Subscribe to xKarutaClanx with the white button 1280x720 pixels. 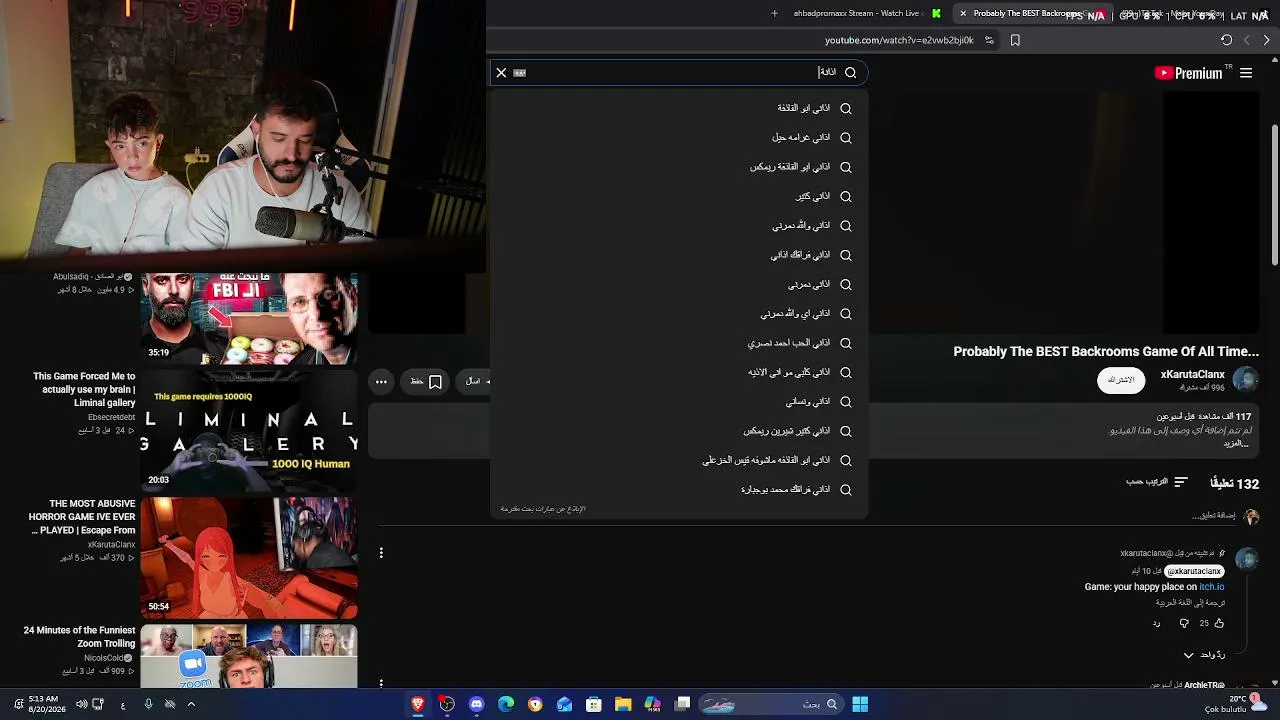point(1121,380)
